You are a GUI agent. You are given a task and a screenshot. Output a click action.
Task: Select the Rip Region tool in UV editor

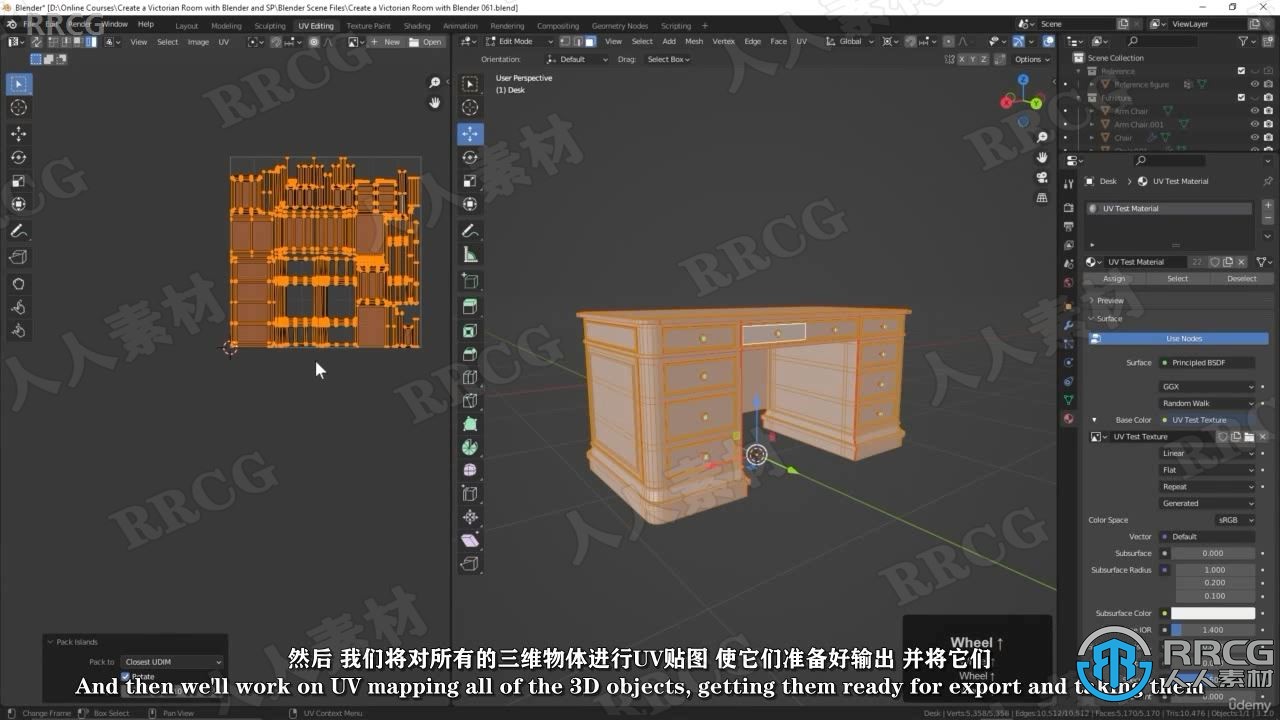click(x=19, y=258)
